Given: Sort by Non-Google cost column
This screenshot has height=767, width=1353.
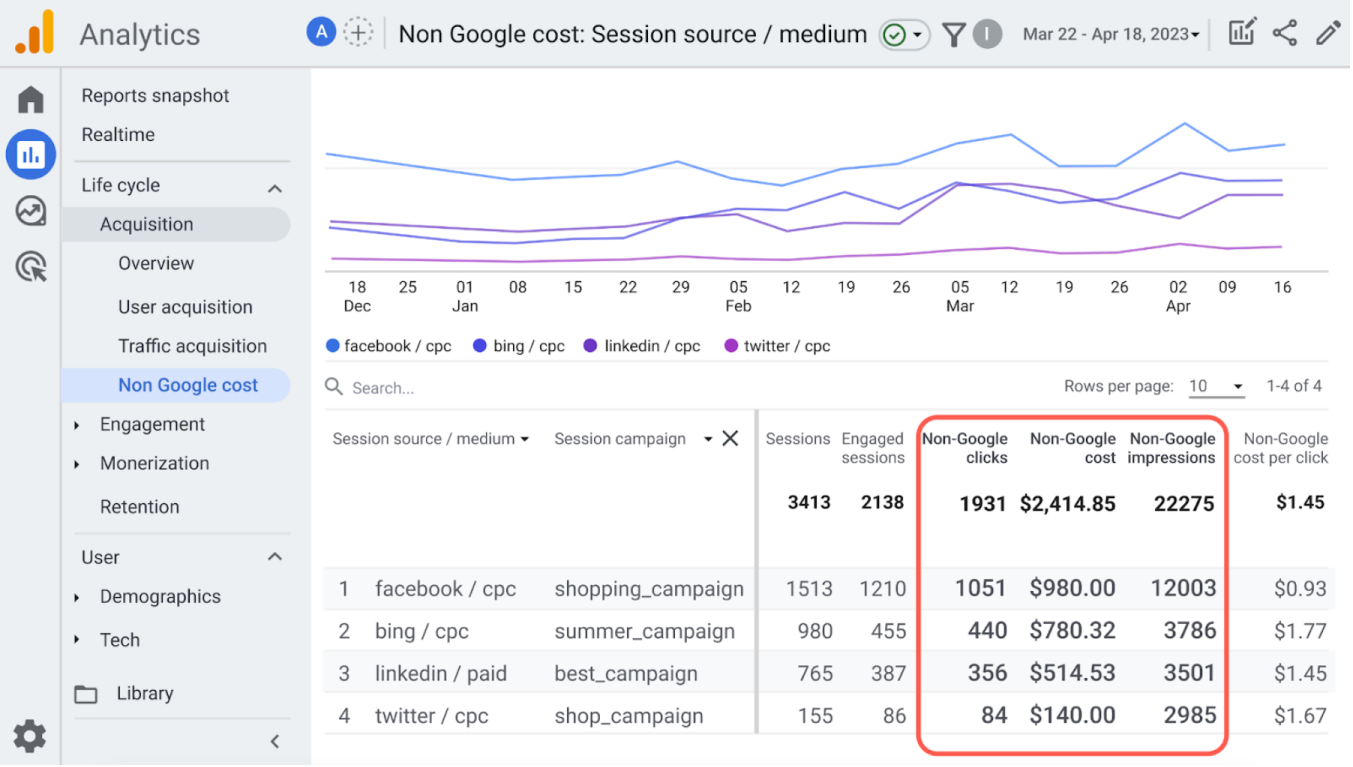Looking at the screenshot, I should [x=1073, y=448].
